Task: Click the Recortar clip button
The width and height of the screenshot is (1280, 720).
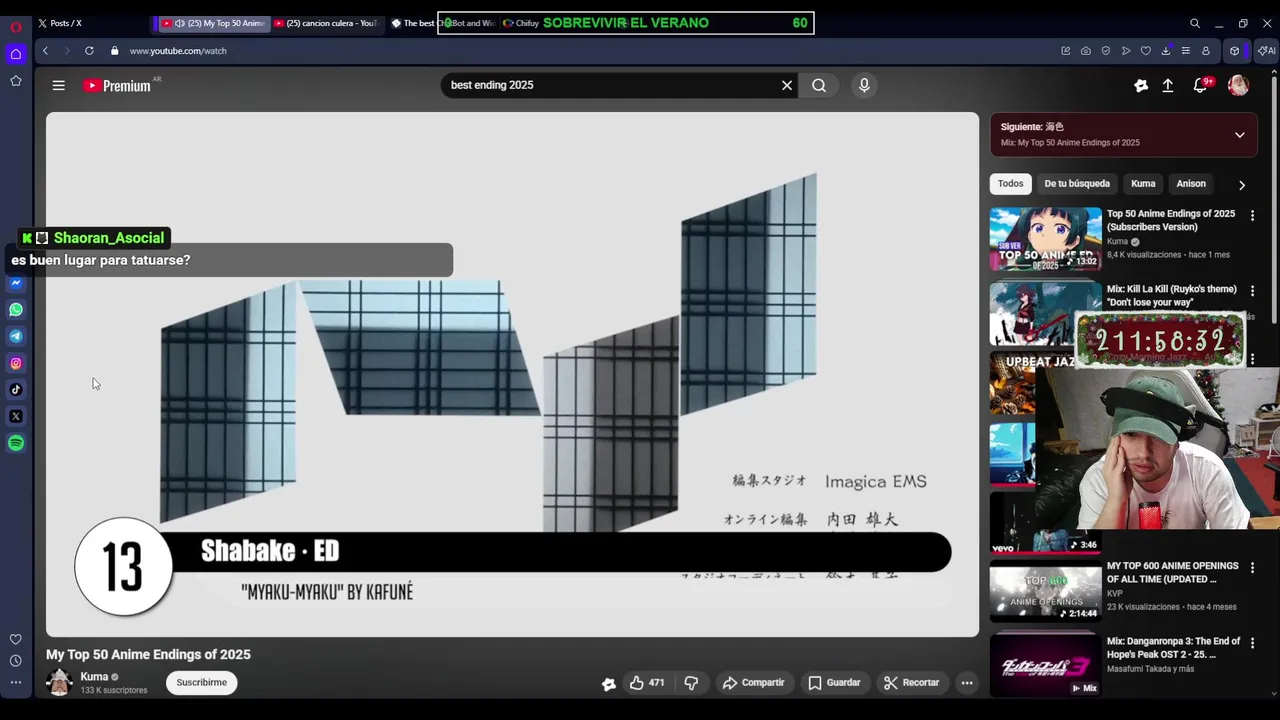Action: point(911,683)
